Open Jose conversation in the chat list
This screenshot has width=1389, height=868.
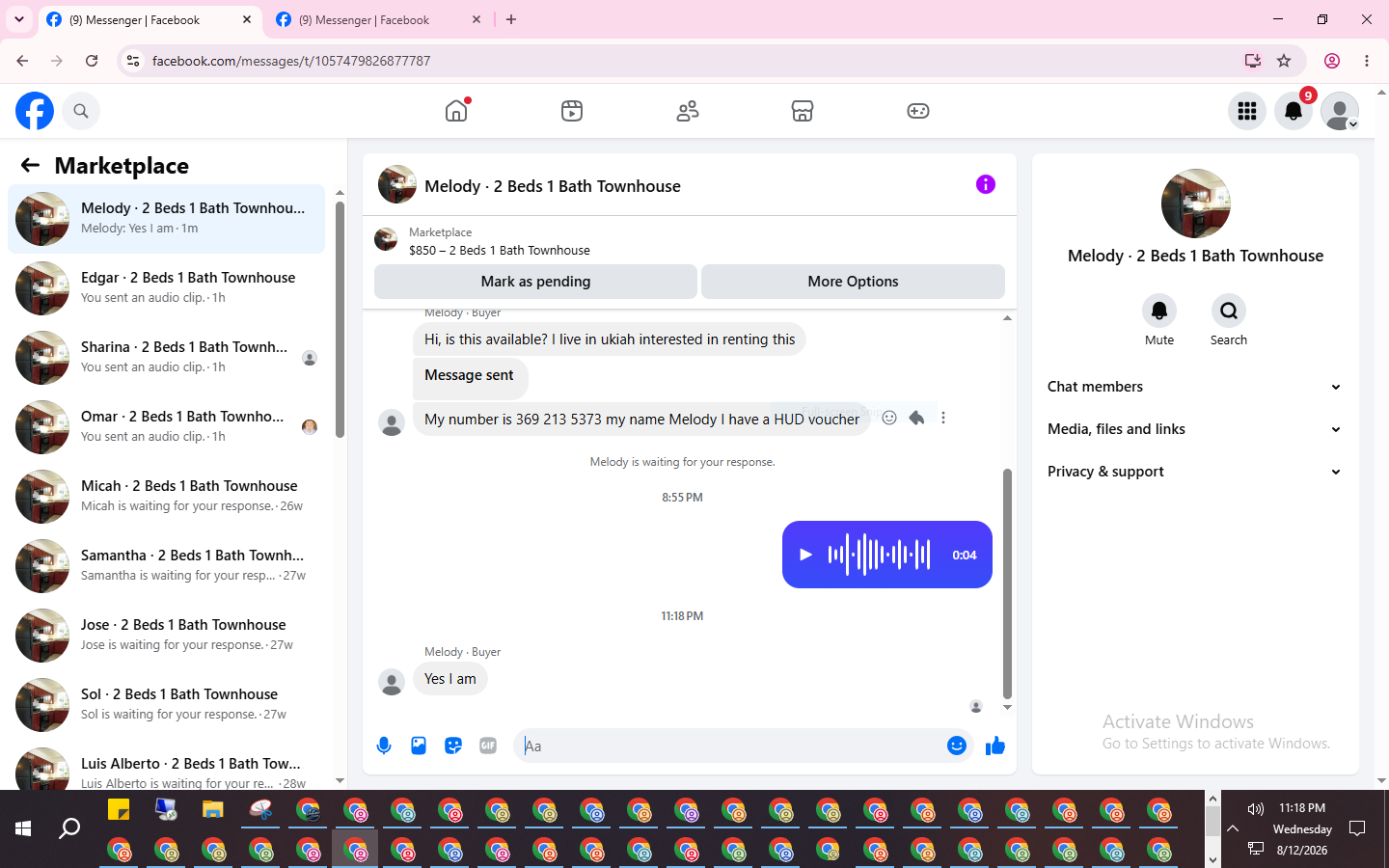(x=166, y=636)
